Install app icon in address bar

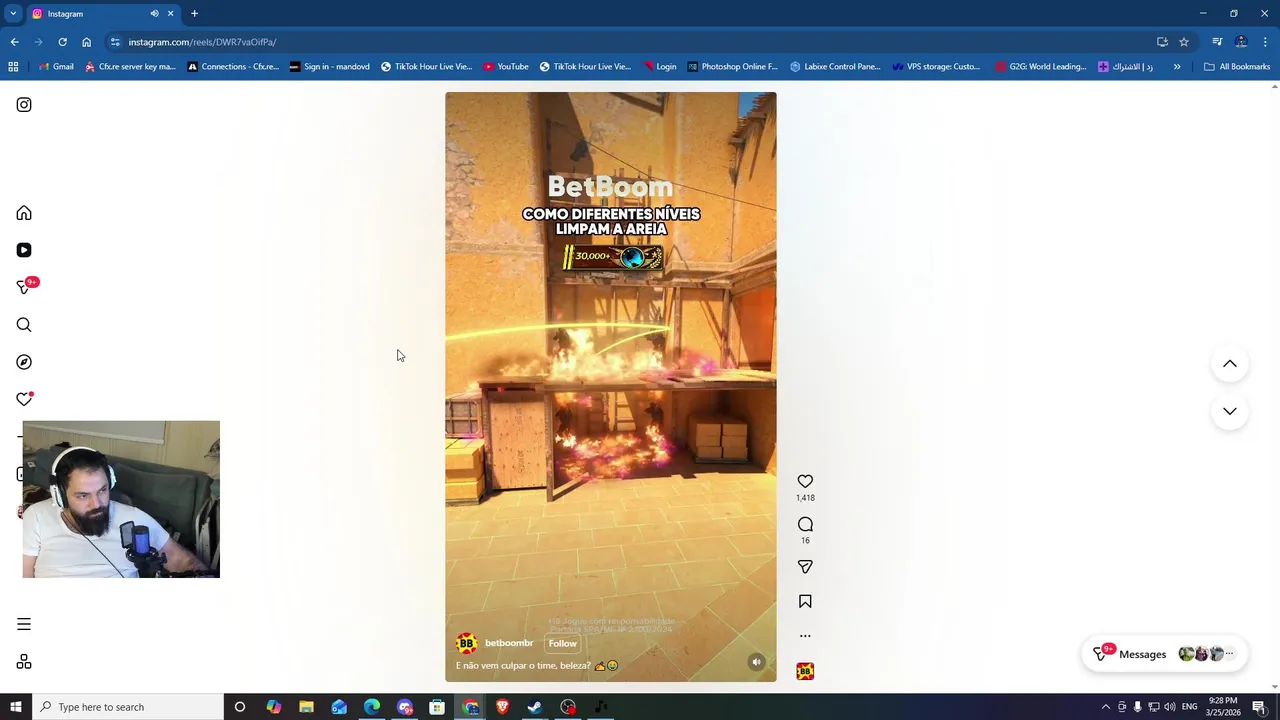click(1162, 42)
